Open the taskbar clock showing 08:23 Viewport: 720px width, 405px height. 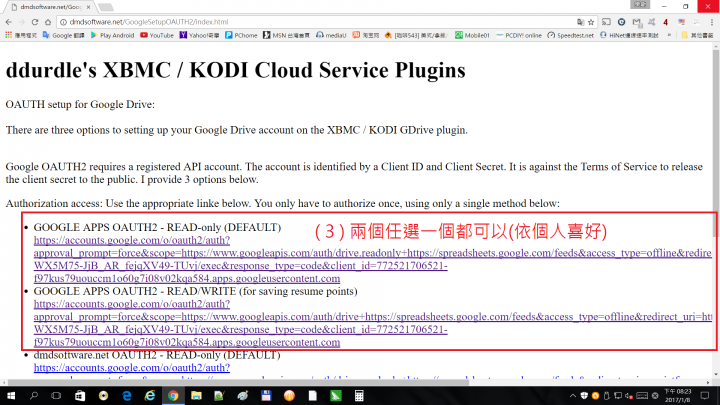pyautogui.click(x=678, y=396)
